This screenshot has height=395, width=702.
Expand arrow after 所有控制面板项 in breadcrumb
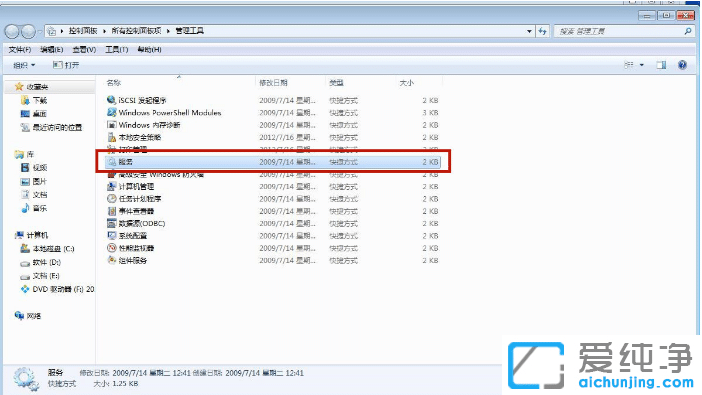pyautogui.click(x=168, y=31)
